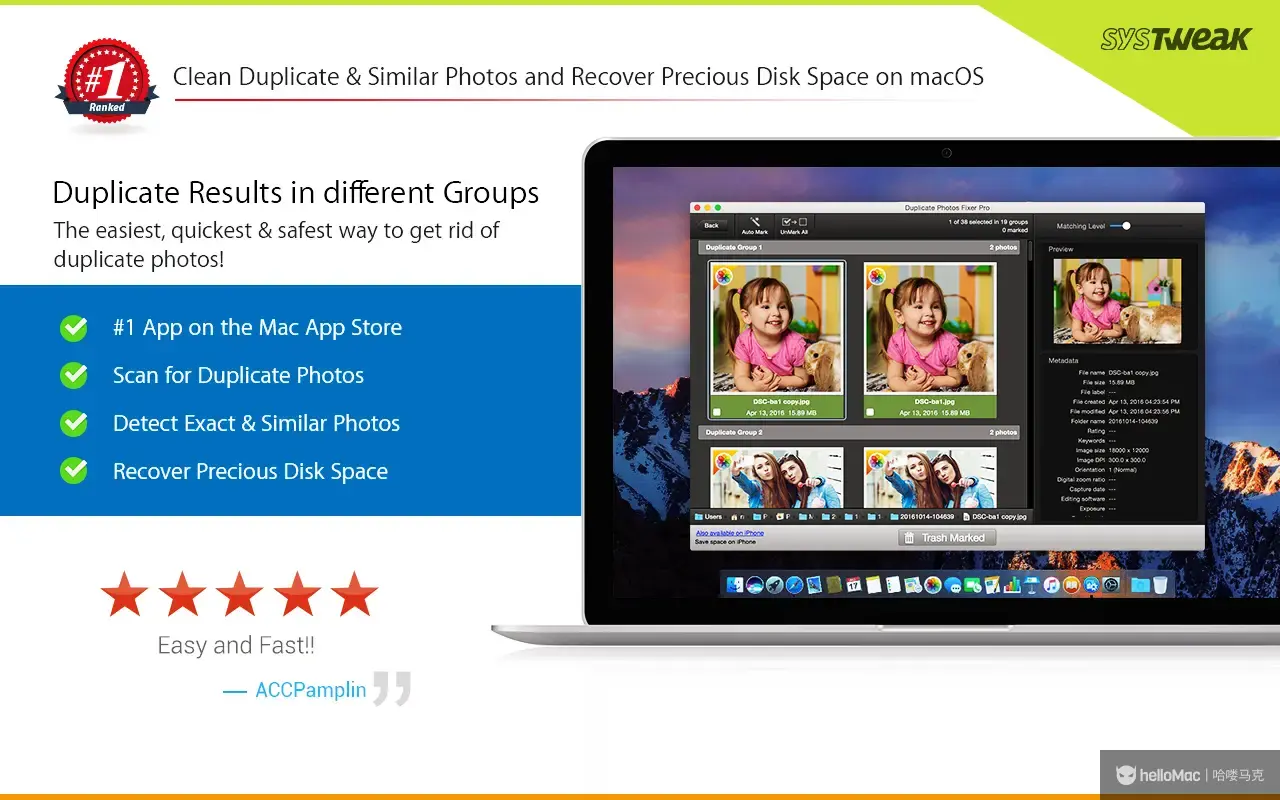Click the '1 of 38 selected in 19 groups' status
The width and height of the screenshot is (1280, 800).
pos(987,222)
